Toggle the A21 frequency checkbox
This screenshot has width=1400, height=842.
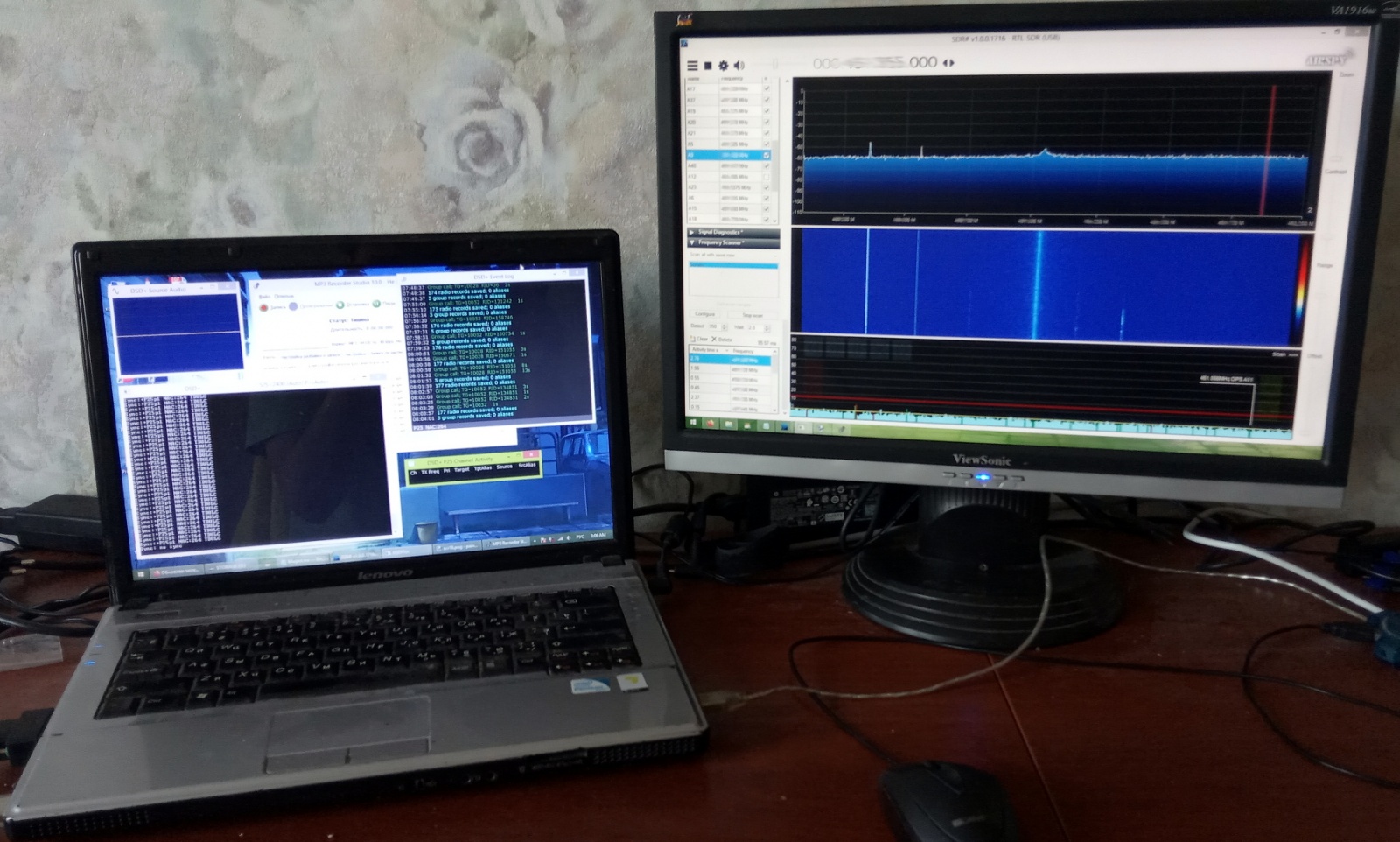point(766,133)
